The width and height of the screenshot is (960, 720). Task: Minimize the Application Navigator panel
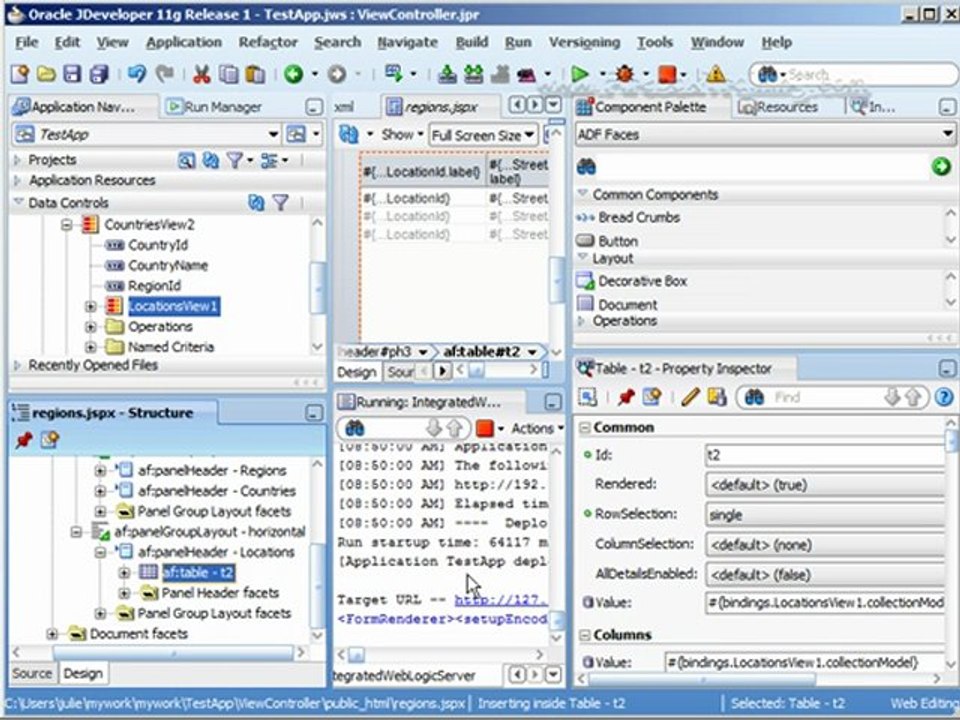[313, 107]
